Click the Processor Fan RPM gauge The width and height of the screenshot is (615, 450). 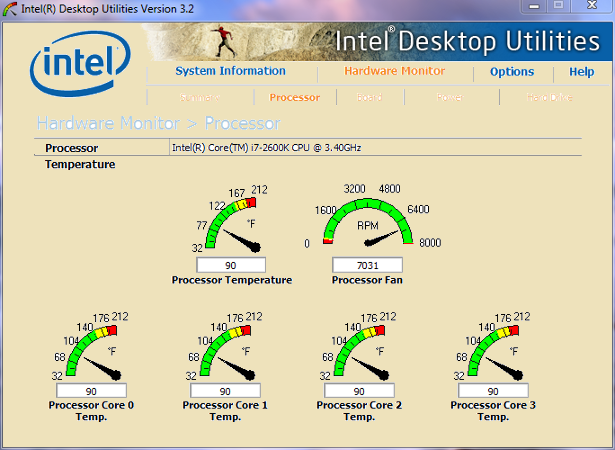click(367, 224)
